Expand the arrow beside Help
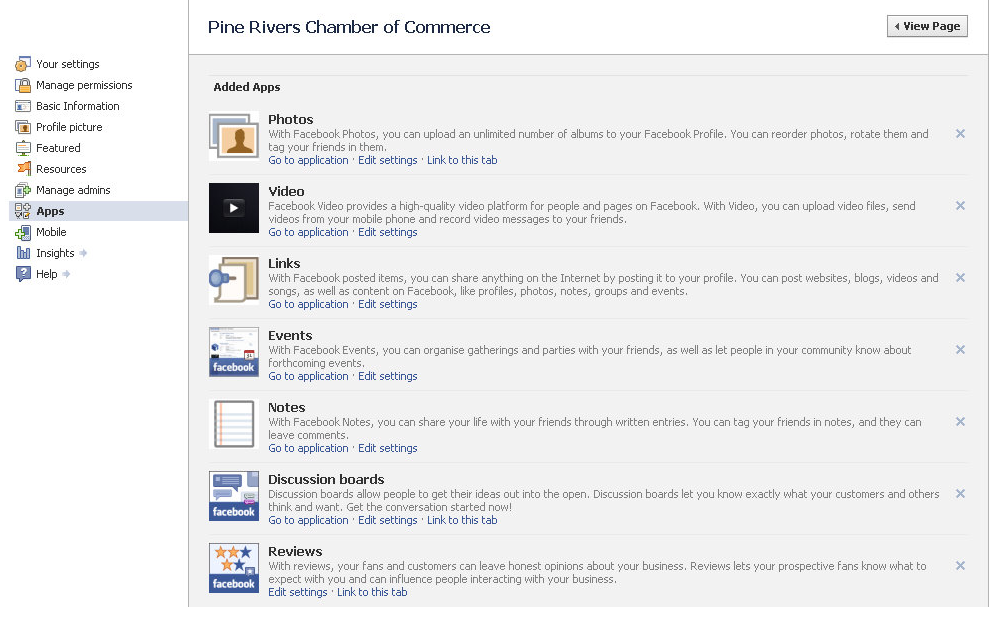The image size is (990, 641). click(64, 273)
